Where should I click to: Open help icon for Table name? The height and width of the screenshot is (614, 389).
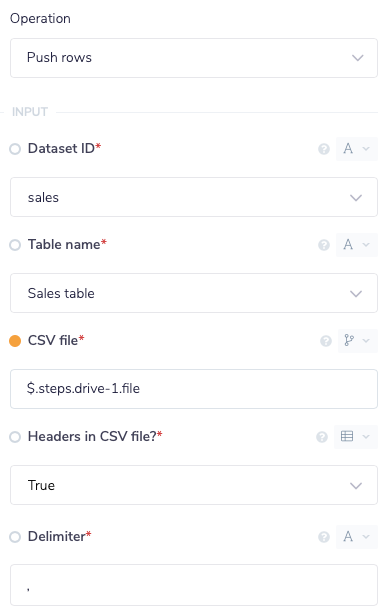[x=324, y=245]
